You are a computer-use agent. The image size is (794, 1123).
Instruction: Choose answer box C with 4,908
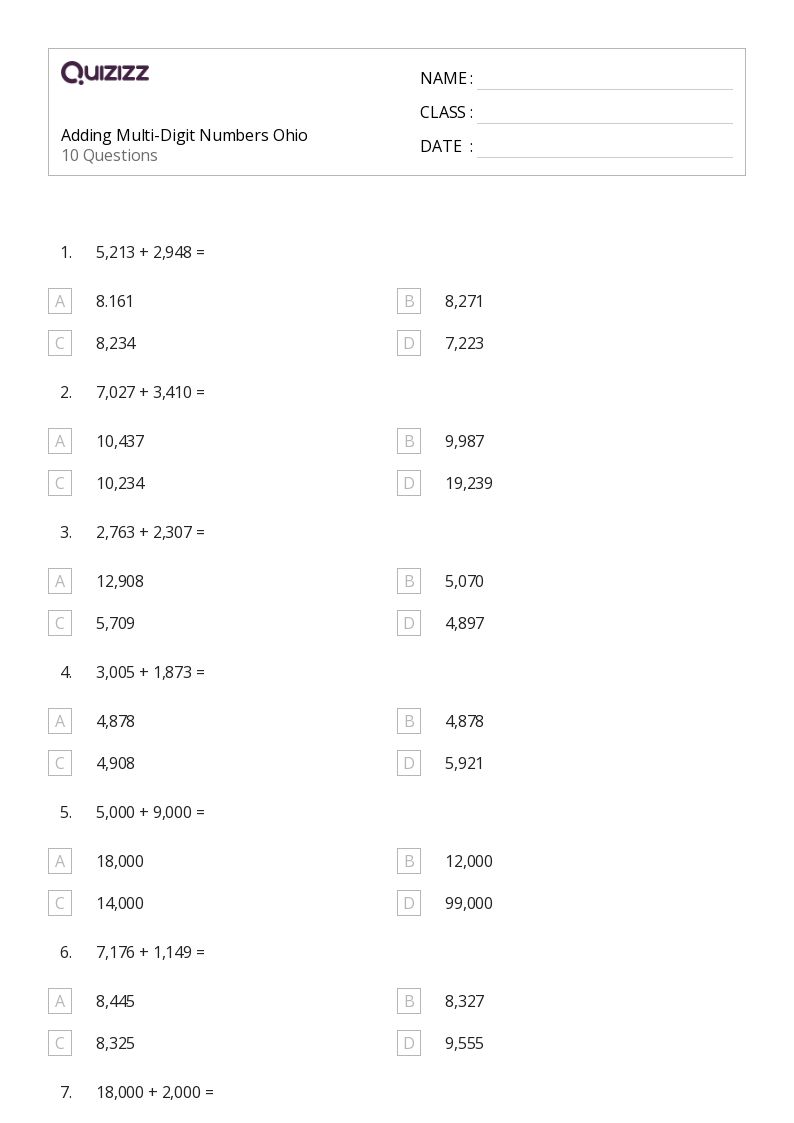pyautogui.click(x=60, y=763)
